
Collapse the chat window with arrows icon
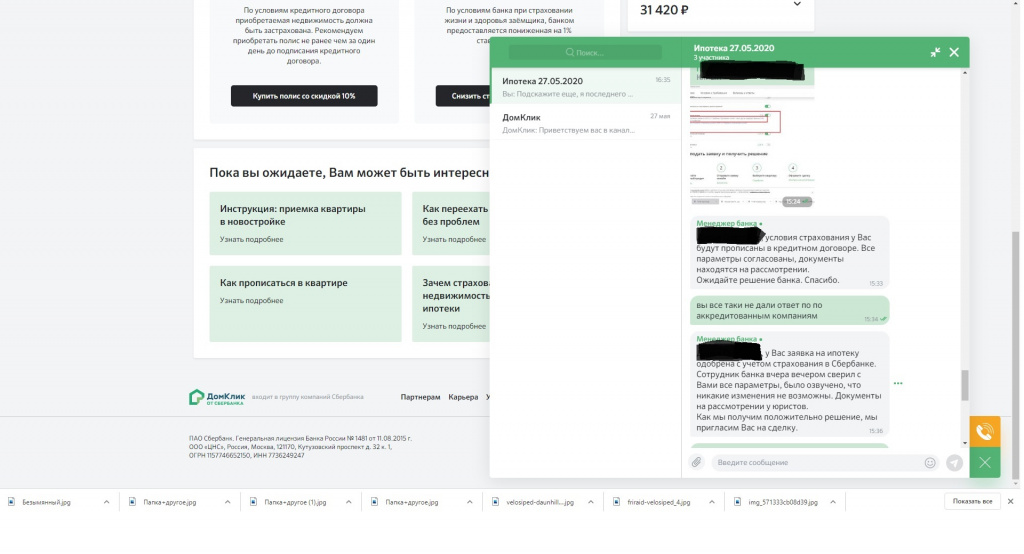pyautogui.click(x=935, y=52)
